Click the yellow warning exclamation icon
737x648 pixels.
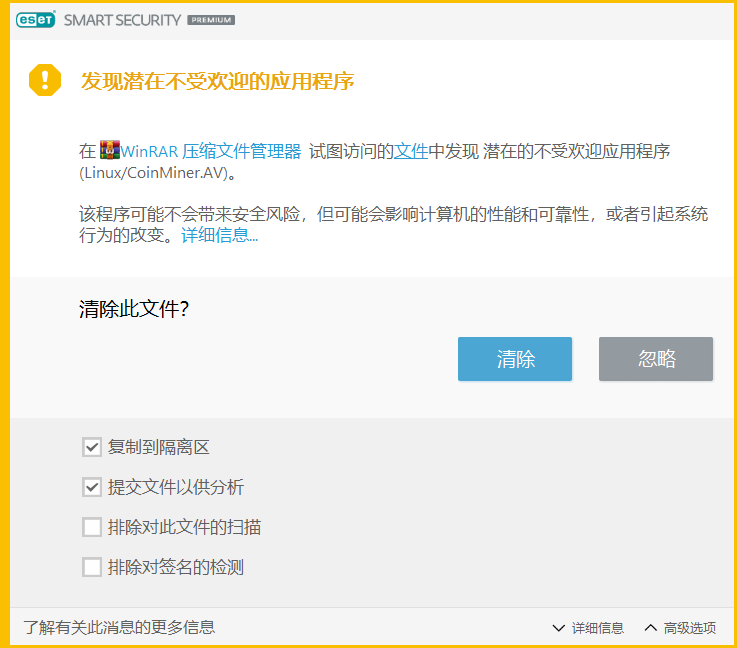coord(45,80)
